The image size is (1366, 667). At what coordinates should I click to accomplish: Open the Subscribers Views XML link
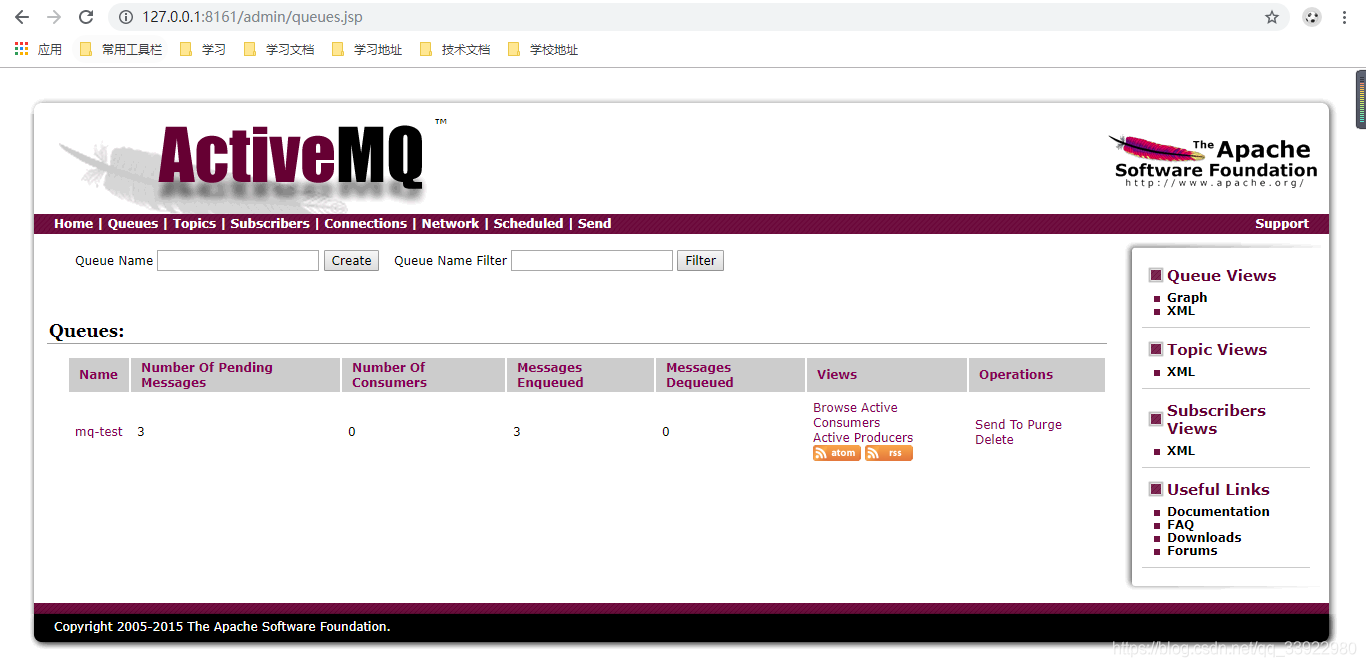click(x=1181, y=451)
